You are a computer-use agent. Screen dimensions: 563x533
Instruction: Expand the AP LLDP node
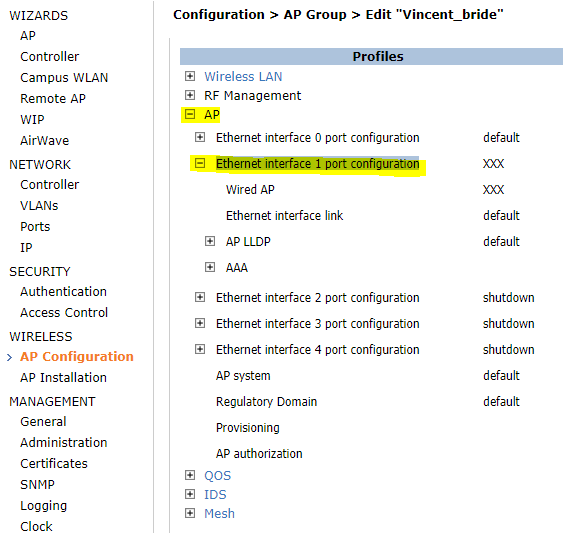click(210, 241)
